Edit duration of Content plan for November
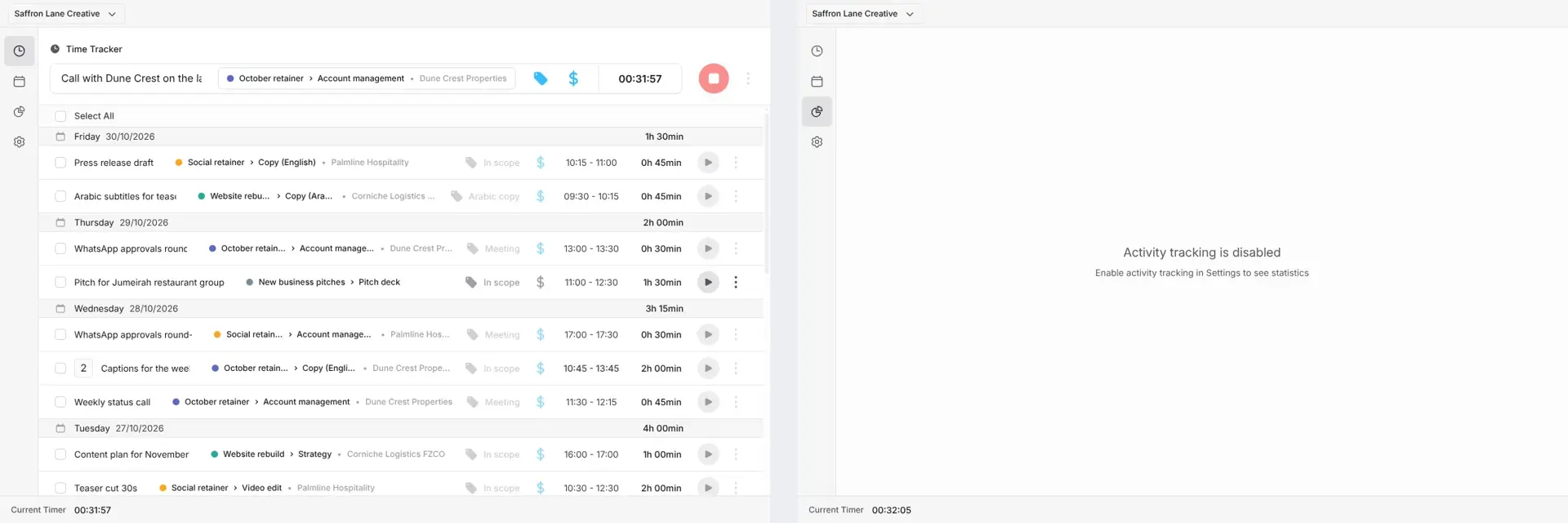This screenshot has width=1568, height=523. coord(661,454)
